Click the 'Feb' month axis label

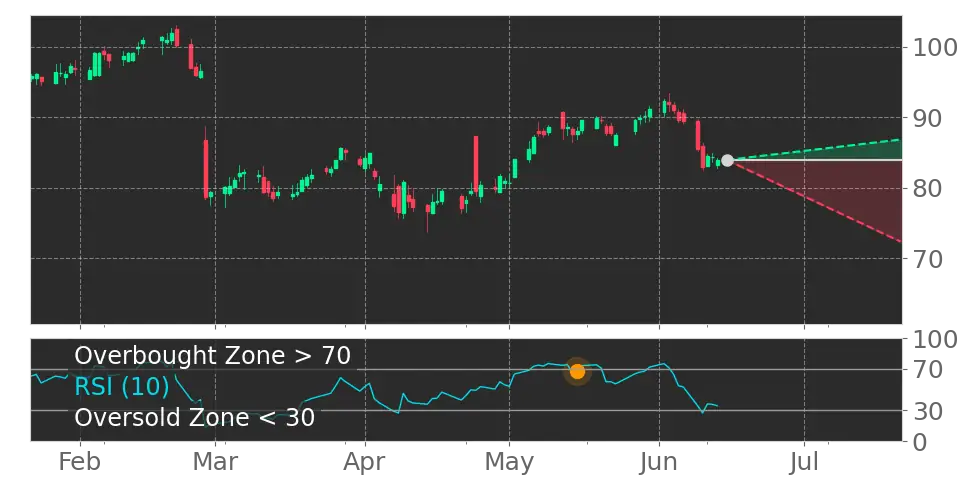81,462
